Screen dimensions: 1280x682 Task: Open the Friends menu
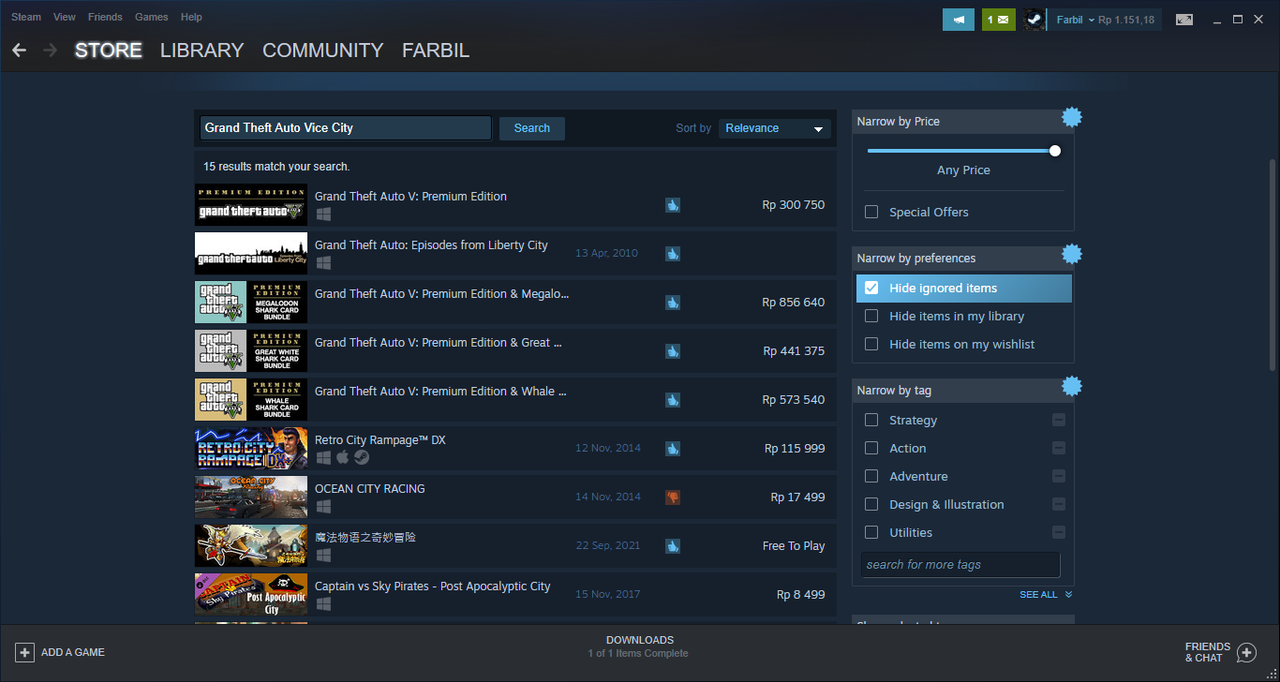[105, 17]
